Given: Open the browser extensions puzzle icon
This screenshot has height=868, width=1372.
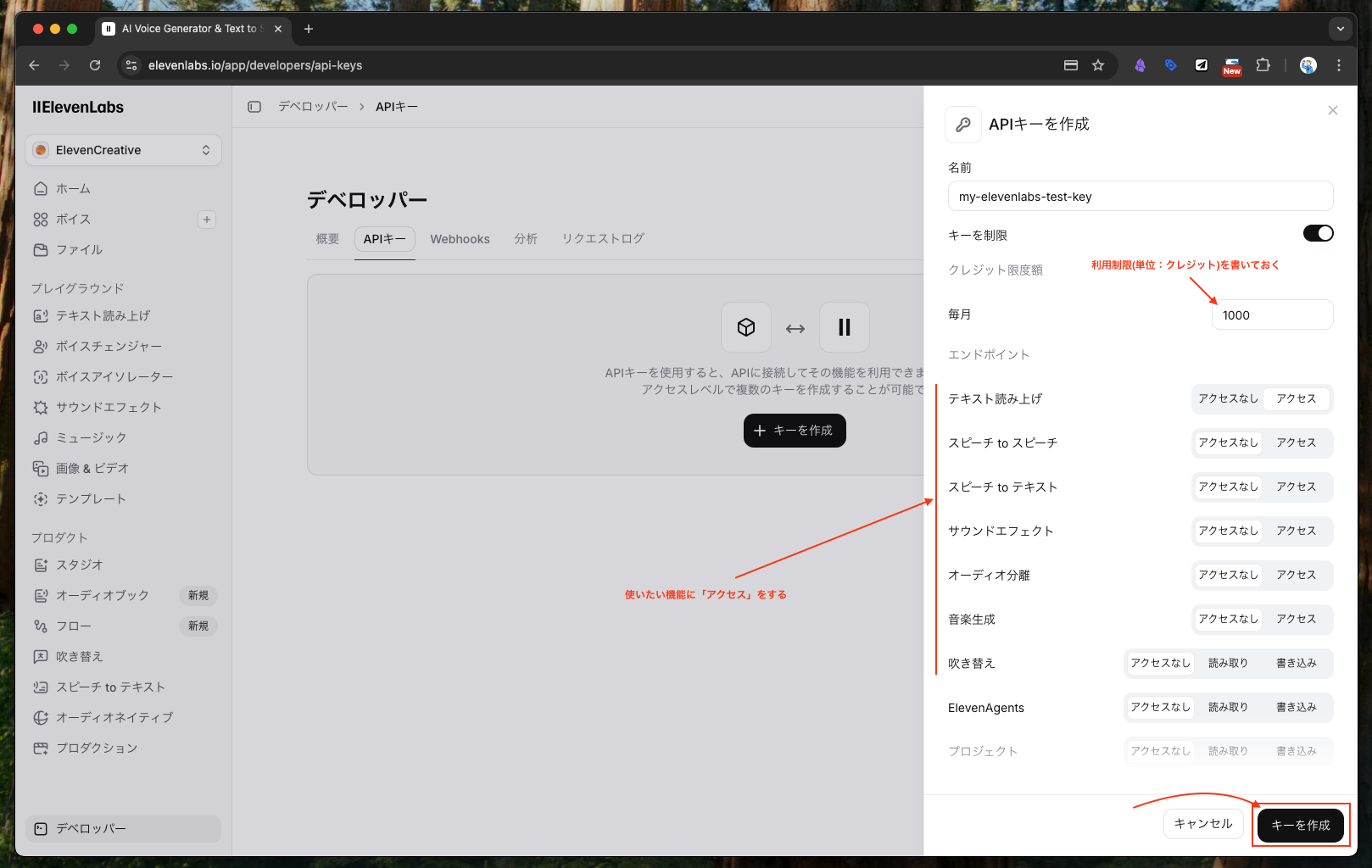Looking at the screenshot, I should (1263, 65).
